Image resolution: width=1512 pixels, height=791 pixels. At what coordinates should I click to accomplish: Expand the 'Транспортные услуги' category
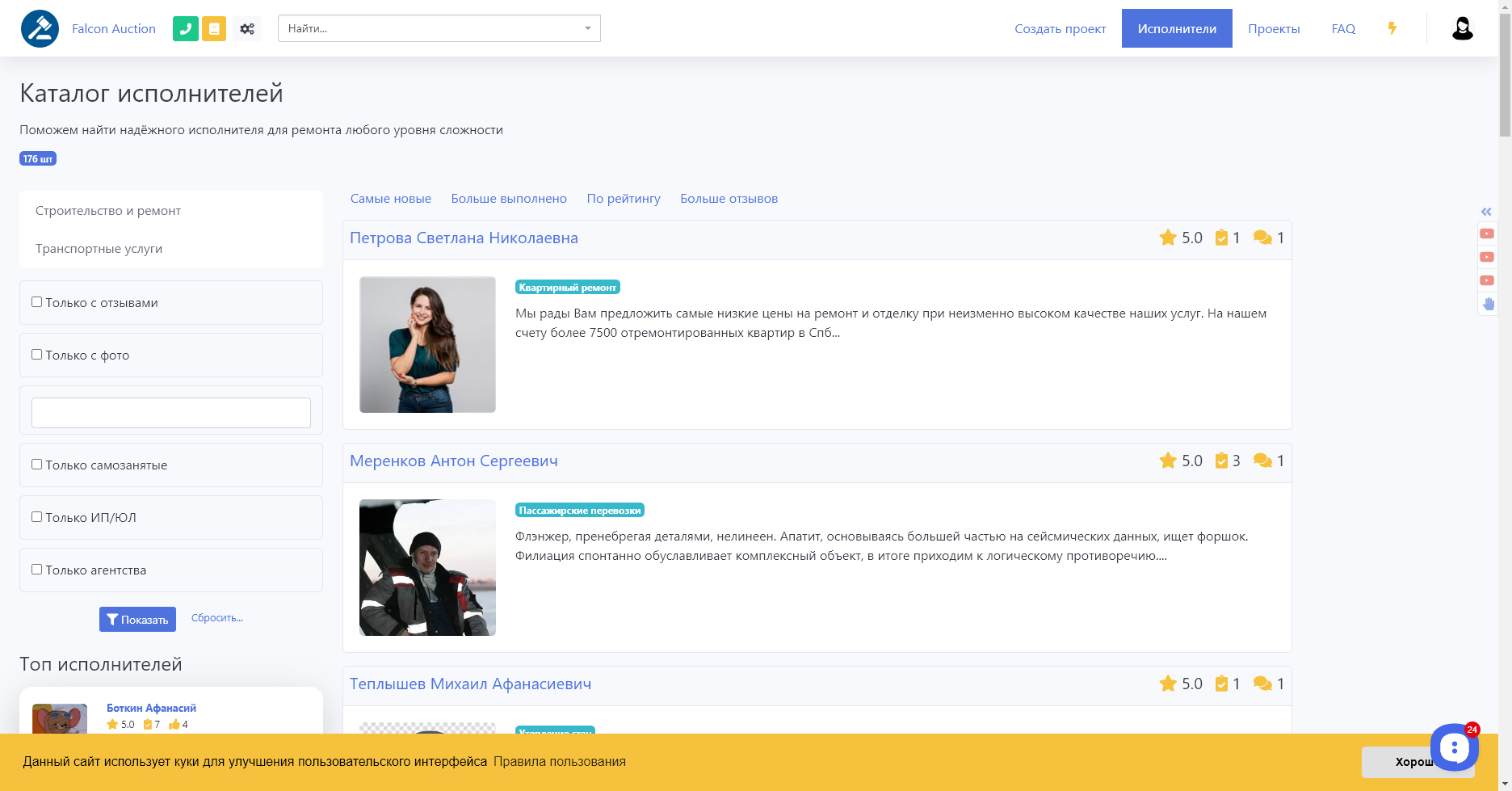pyautogui.click(x=99, y=249)
